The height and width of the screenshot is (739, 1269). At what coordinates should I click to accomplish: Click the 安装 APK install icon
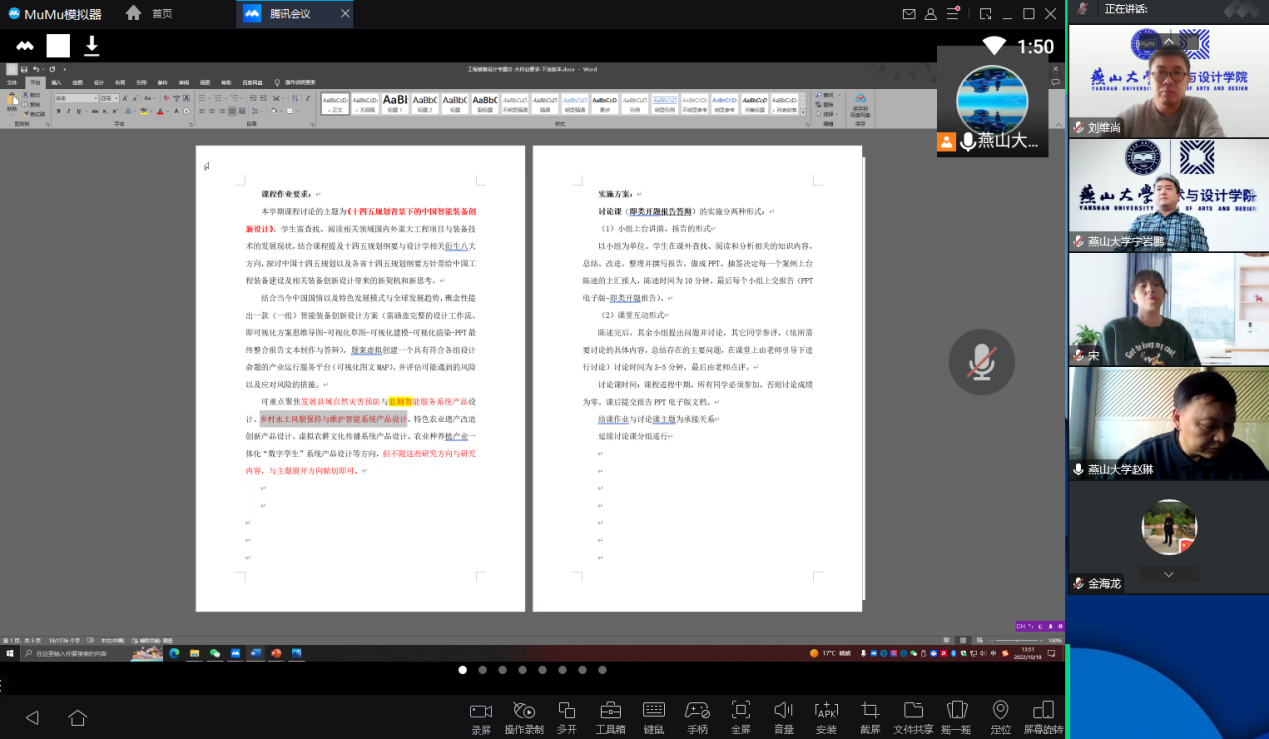(826, 711)
